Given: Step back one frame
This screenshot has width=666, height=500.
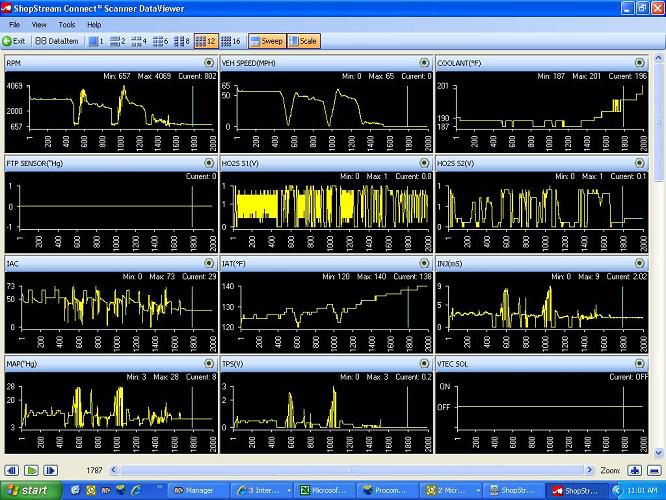Looking at the screenshot, I should [11, 470].
